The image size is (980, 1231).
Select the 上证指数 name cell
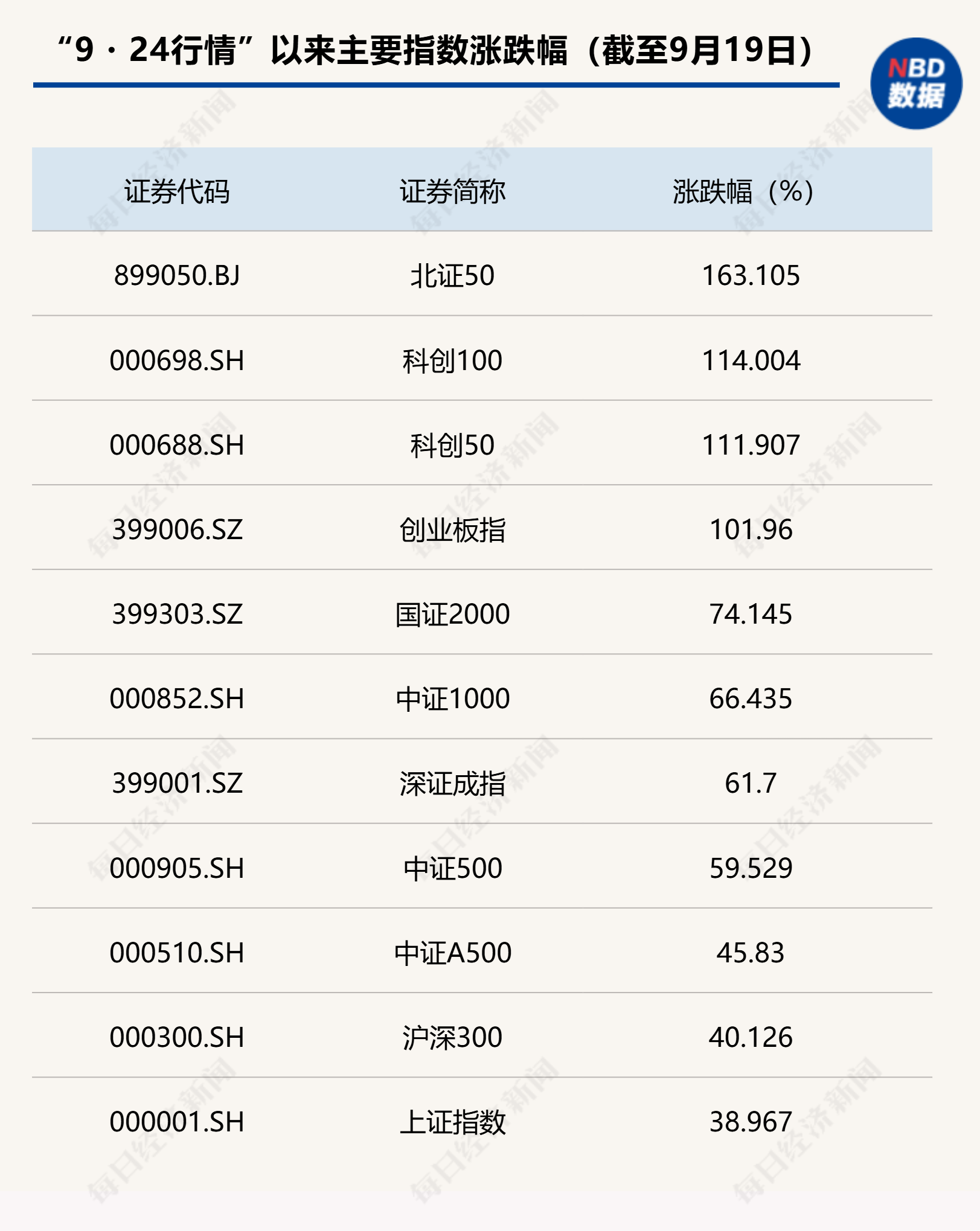click(452, 1122)
